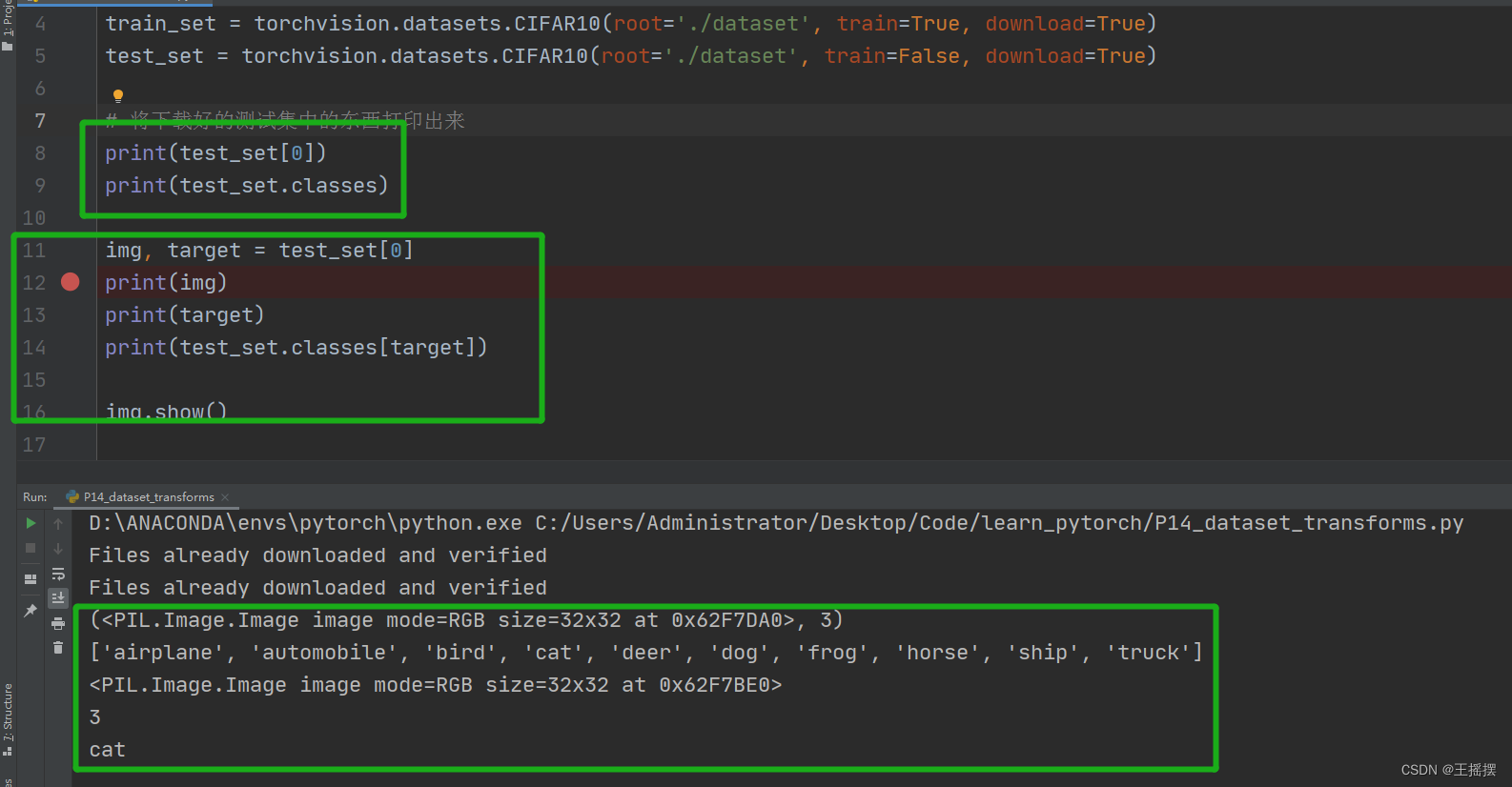Click the print(img) line of code
The height and width of the screenshot is (787, 1512).
166,282
